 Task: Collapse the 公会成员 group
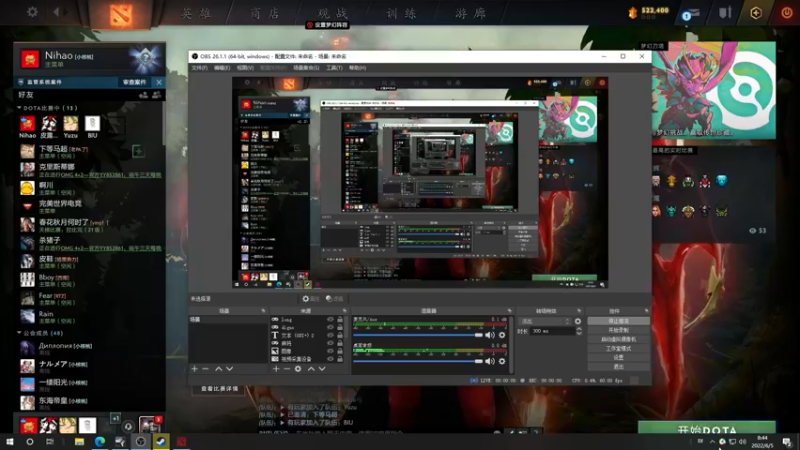[x=19, y=333]
